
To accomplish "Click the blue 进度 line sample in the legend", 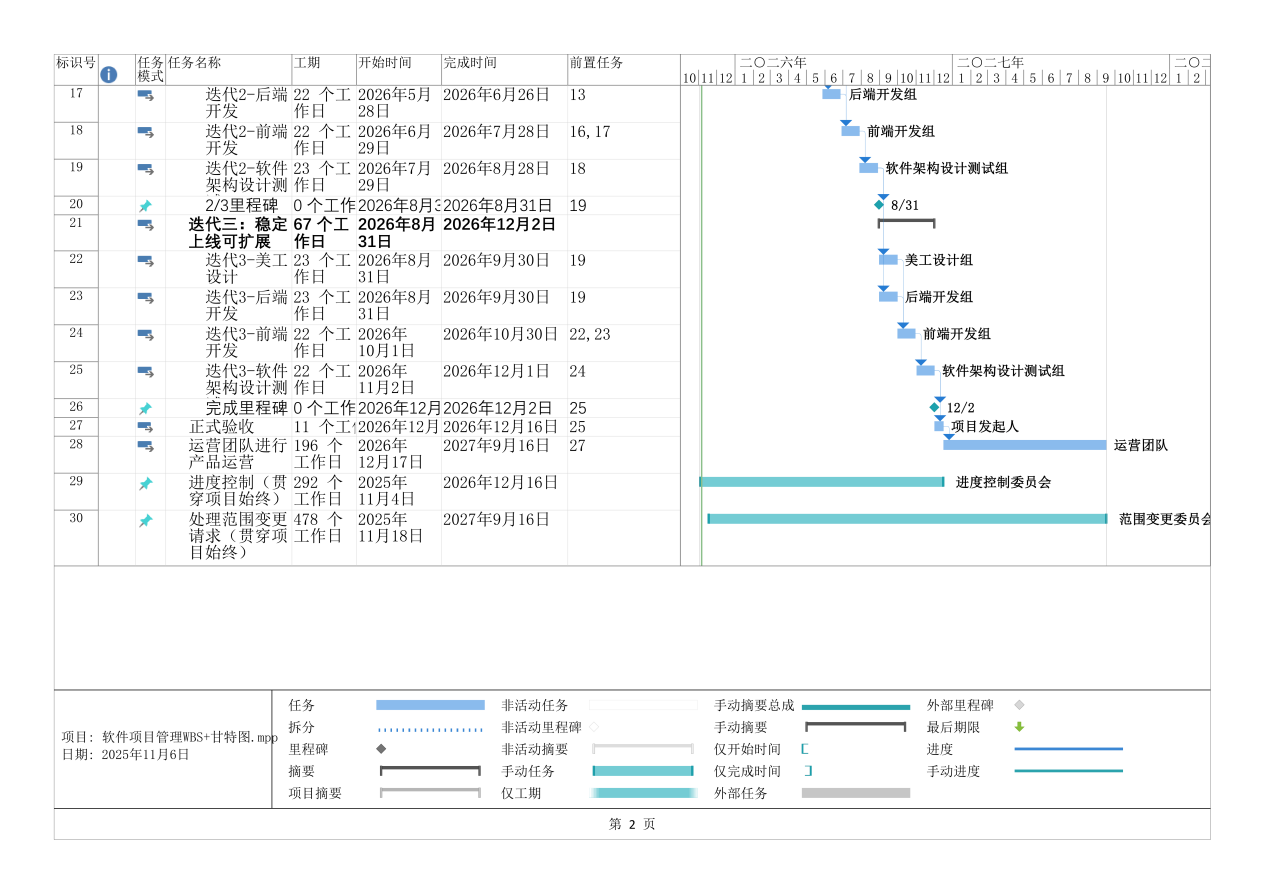I will point(1069,749).
